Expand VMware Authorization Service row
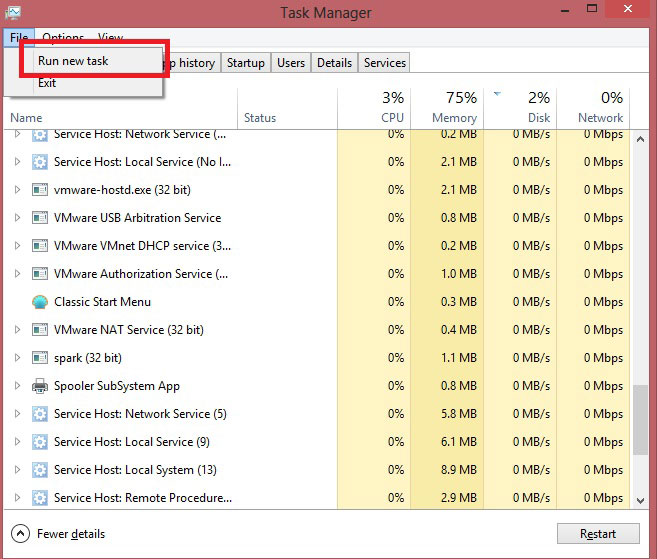 17,274
